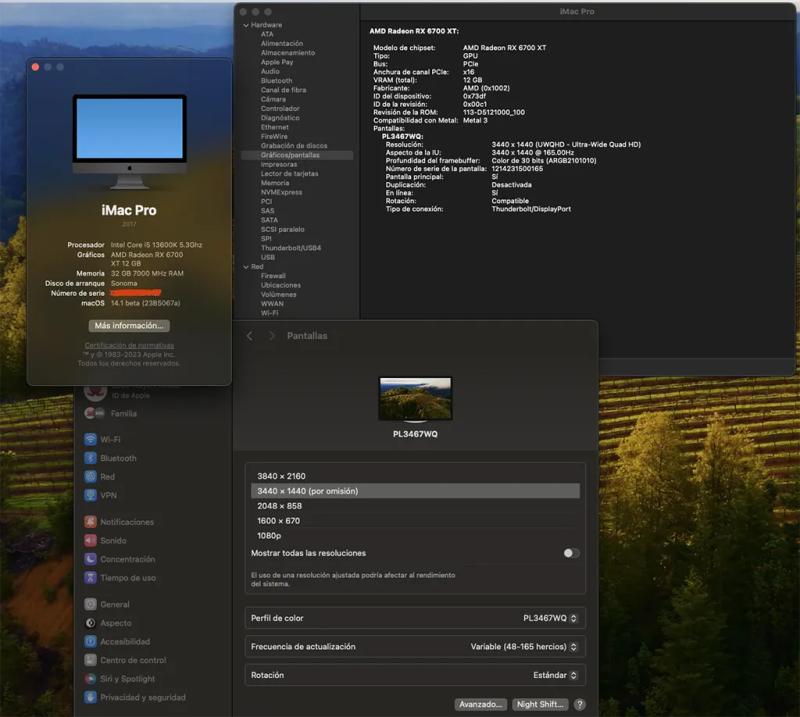Click the PL3467WQ display thumbnail
This screenshot has height=717, width=800.
coord(415,398)
